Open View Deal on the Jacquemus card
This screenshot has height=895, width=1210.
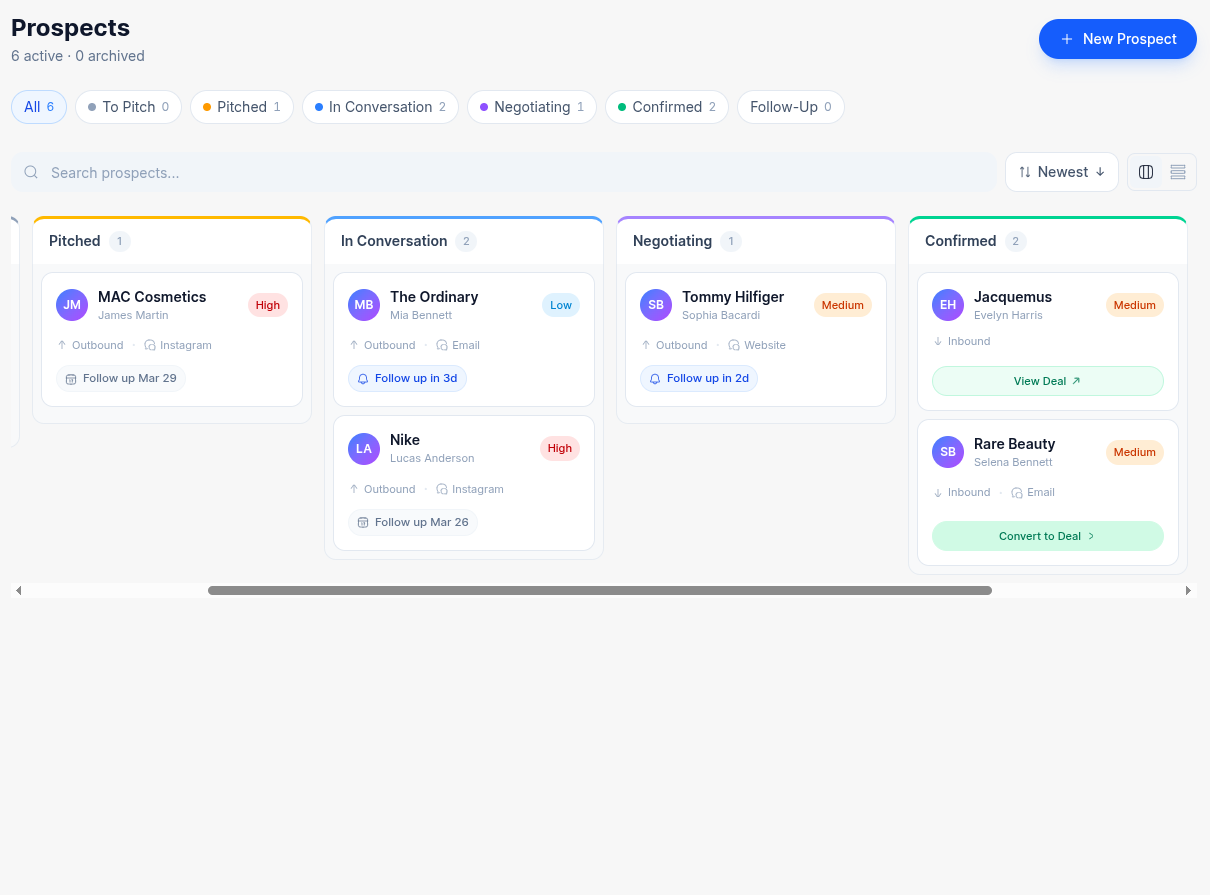click(x=1047, y=381)
